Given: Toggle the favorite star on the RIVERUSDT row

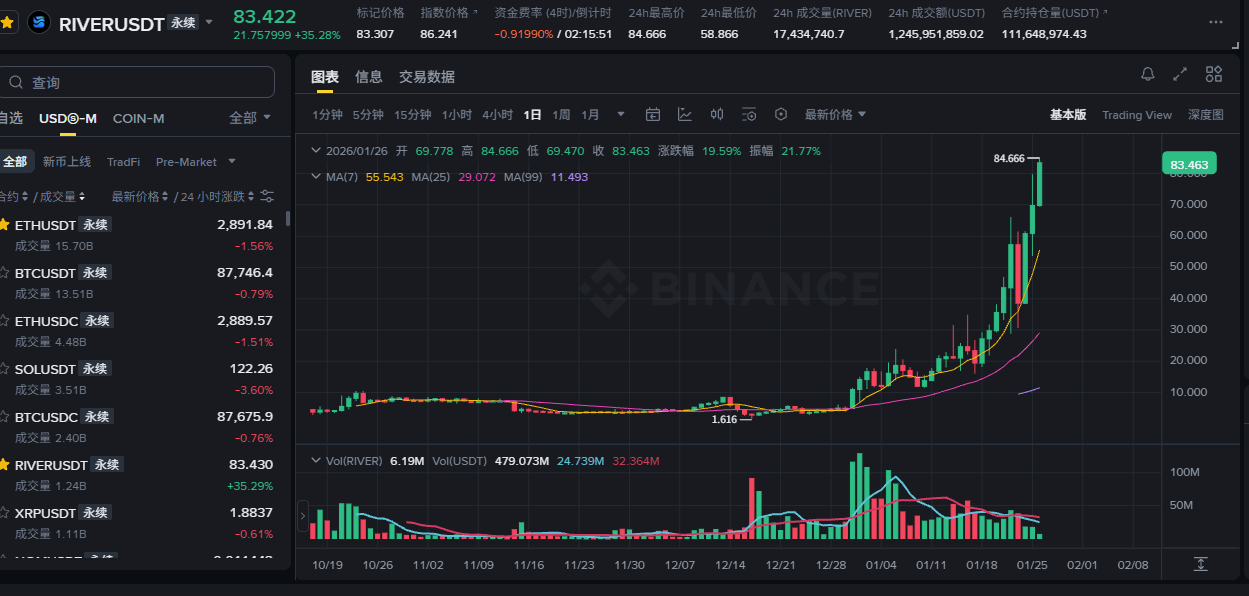Looking at the screenshot, I should coord(5,464).
